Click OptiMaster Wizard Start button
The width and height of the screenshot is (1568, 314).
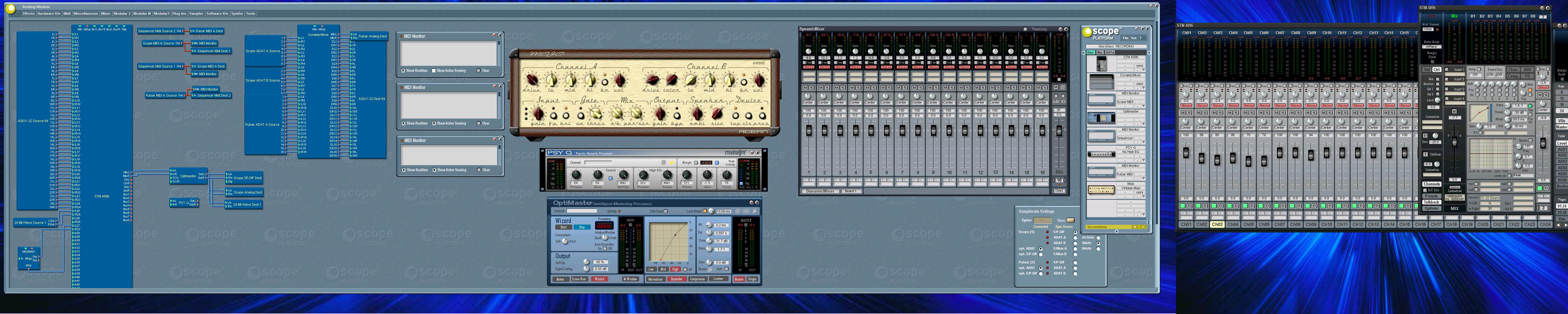(563, 227)
